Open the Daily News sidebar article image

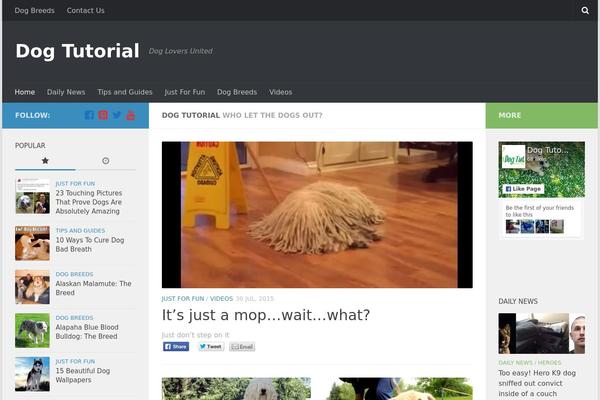coord(541,333)
